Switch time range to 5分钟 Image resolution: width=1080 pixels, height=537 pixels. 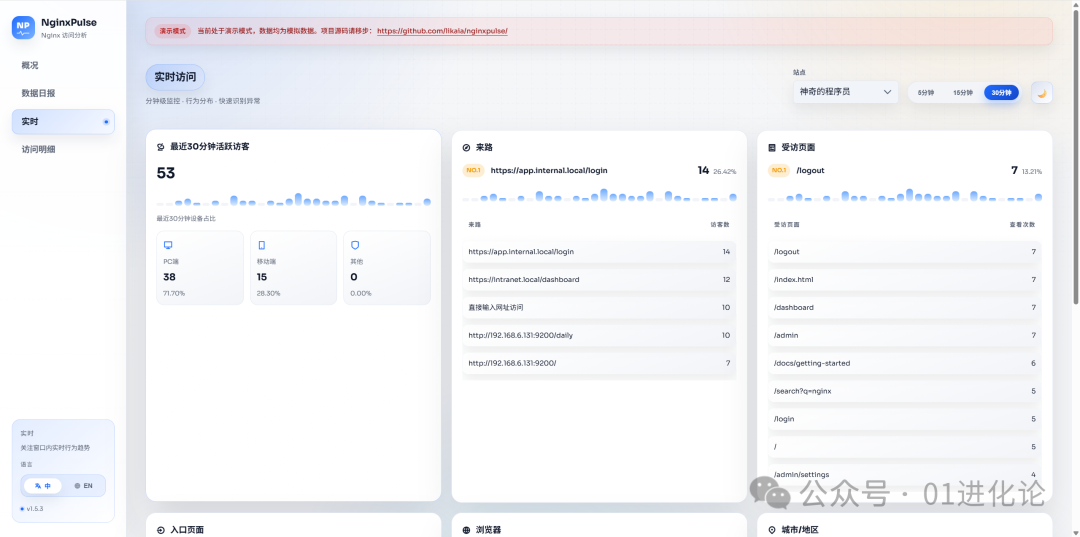(x=926, y=92)
